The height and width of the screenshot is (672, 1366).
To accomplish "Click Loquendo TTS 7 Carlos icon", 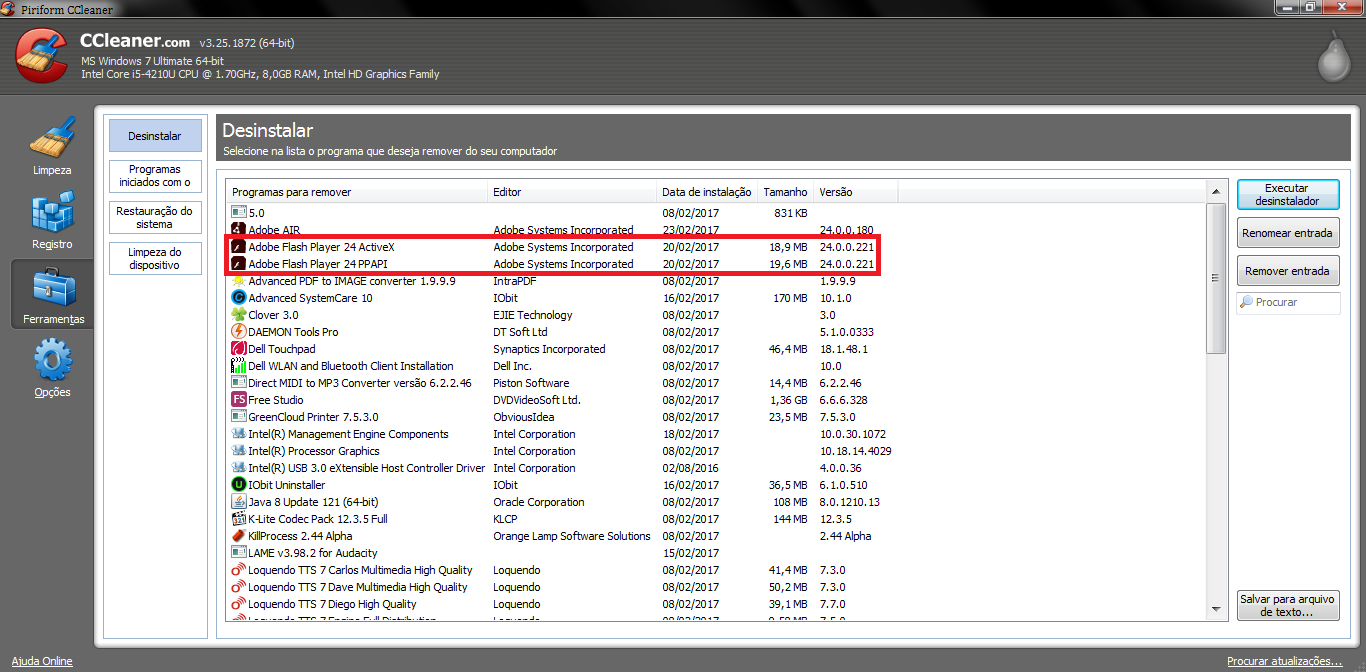I will coord(239,570).
